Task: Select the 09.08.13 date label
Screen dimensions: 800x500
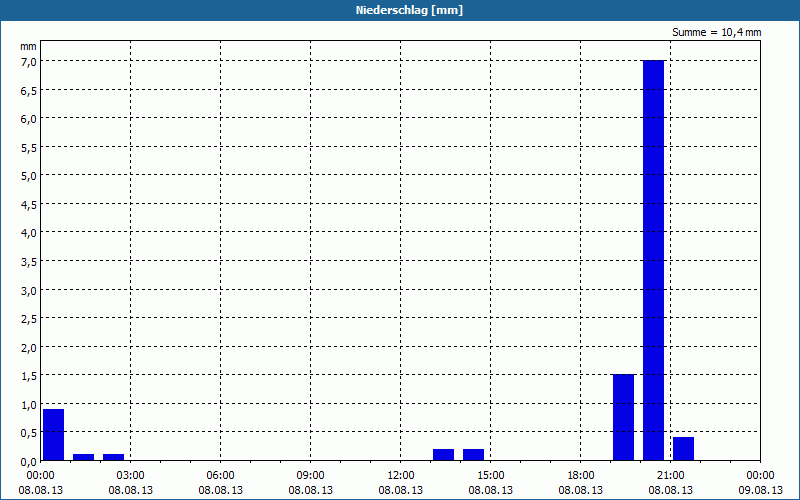Action: pos(760,490)
